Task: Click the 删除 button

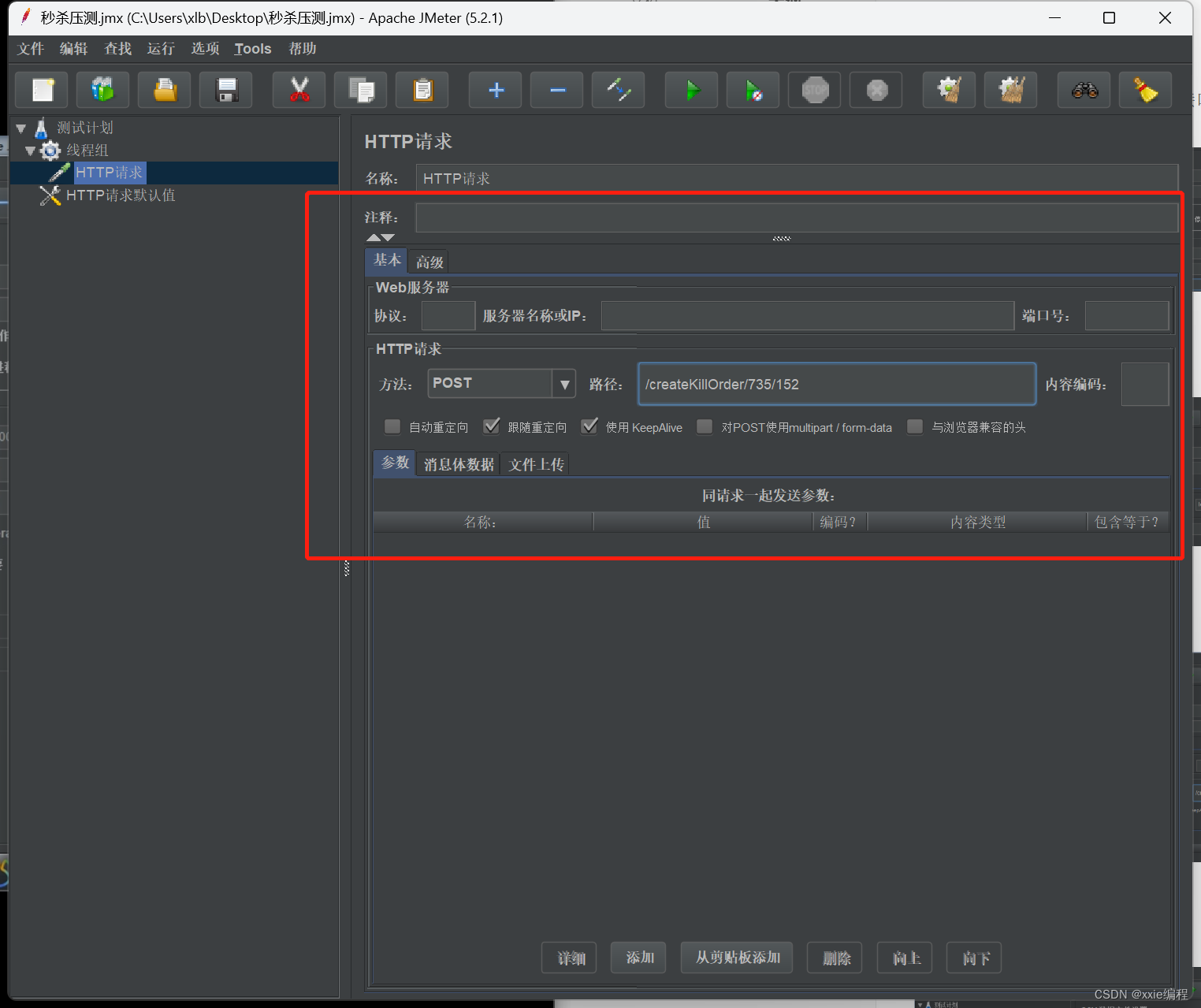Action: 836,958
